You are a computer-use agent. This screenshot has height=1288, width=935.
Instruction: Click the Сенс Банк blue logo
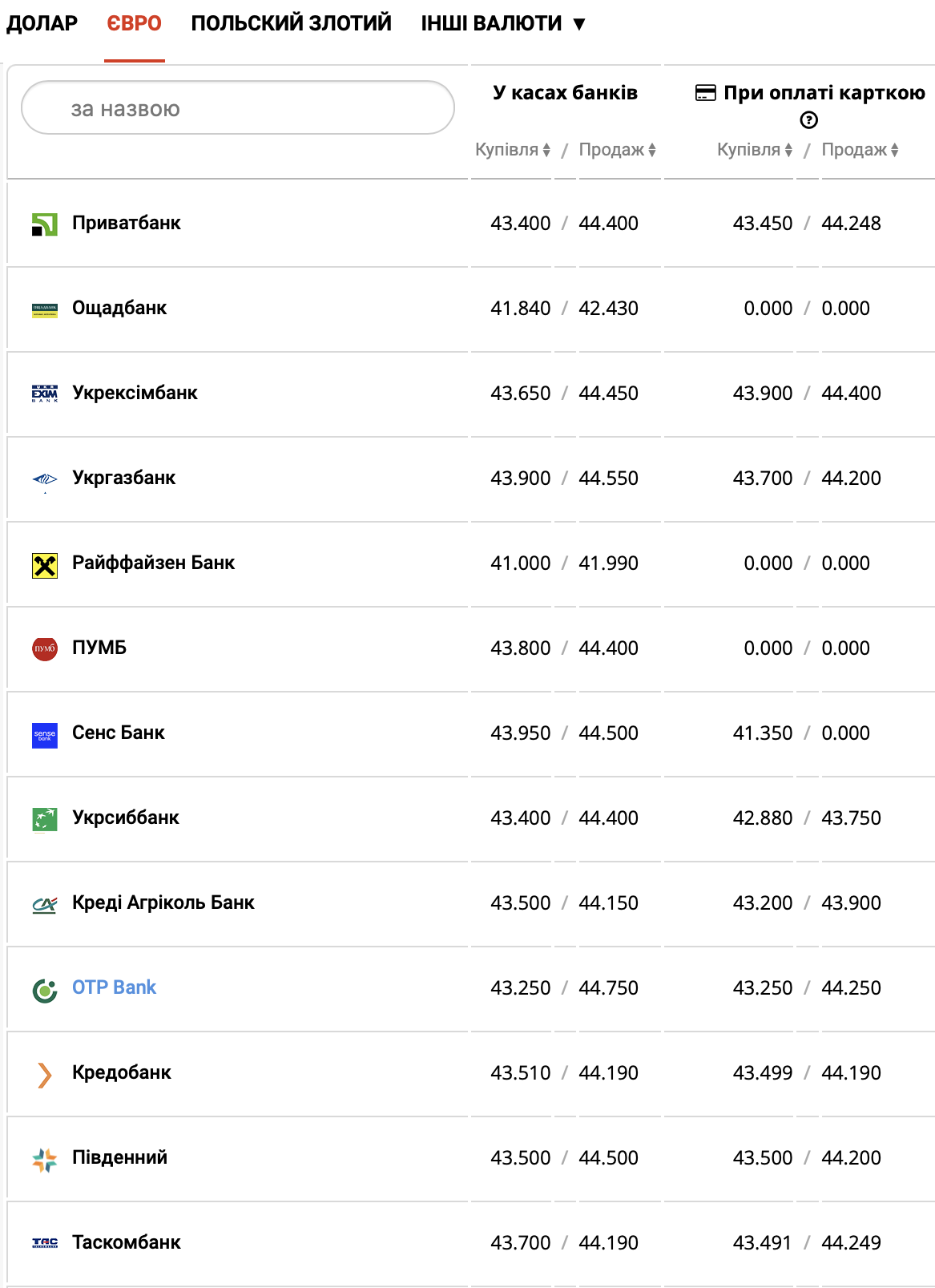pos(45,735)
